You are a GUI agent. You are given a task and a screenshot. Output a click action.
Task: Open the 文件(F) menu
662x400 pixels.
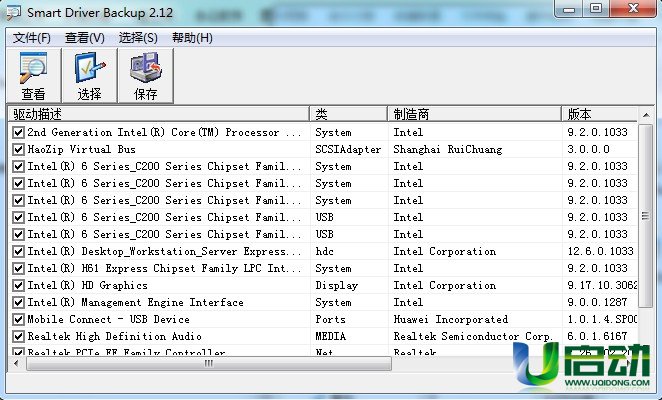32,38
